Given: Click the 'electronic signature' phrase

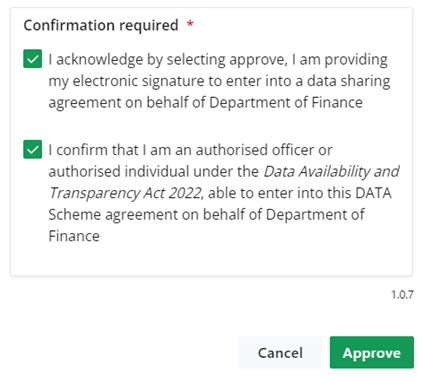Looking at the screenshot, I should (139, 81).
